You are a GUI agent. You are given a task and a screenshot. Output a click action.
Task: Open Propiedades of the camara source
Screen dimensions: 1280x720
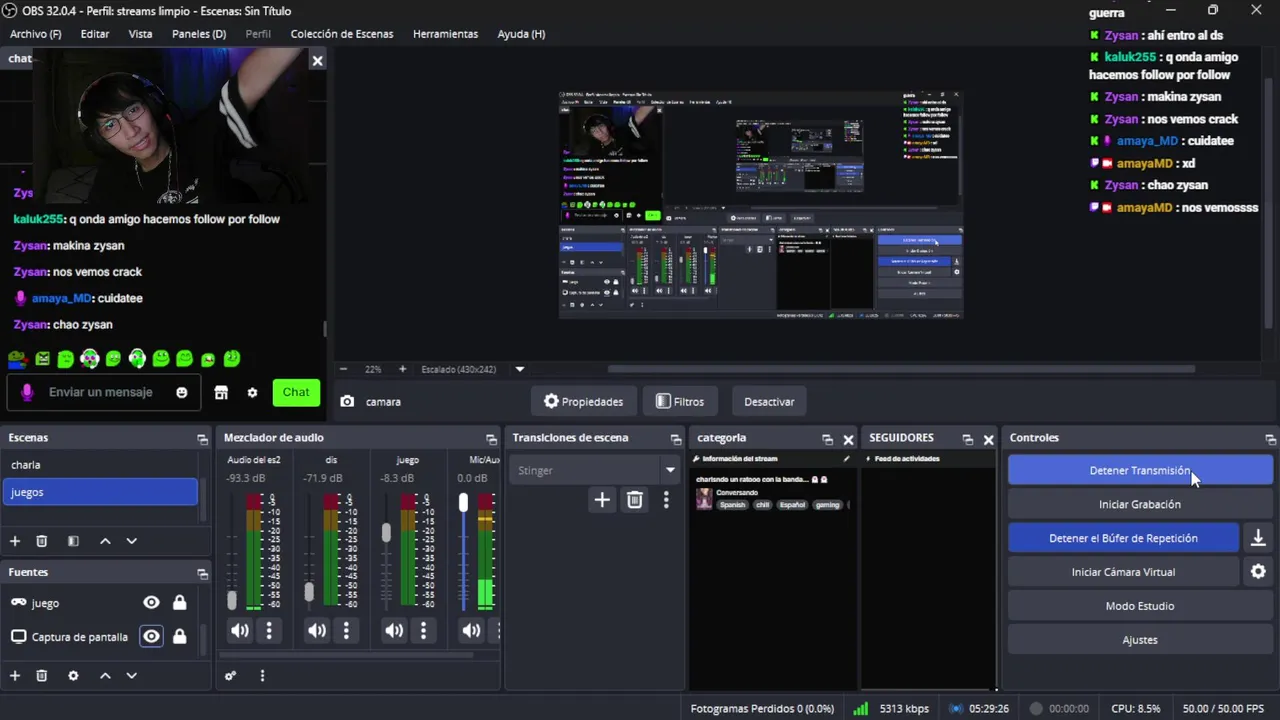[x=583, y=402]
